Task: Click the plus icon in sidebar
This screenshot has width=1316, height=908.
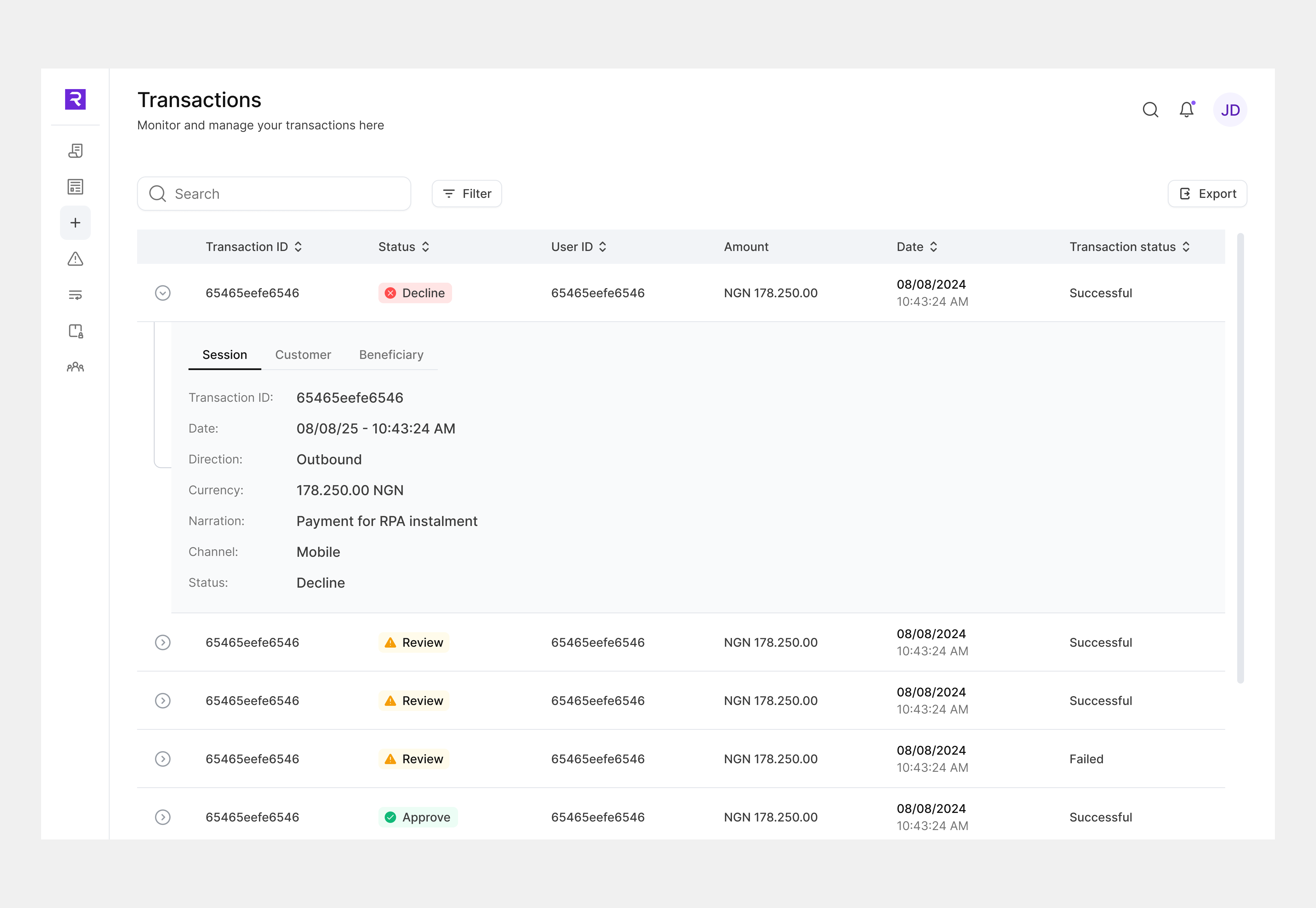Action: [75, 222]
